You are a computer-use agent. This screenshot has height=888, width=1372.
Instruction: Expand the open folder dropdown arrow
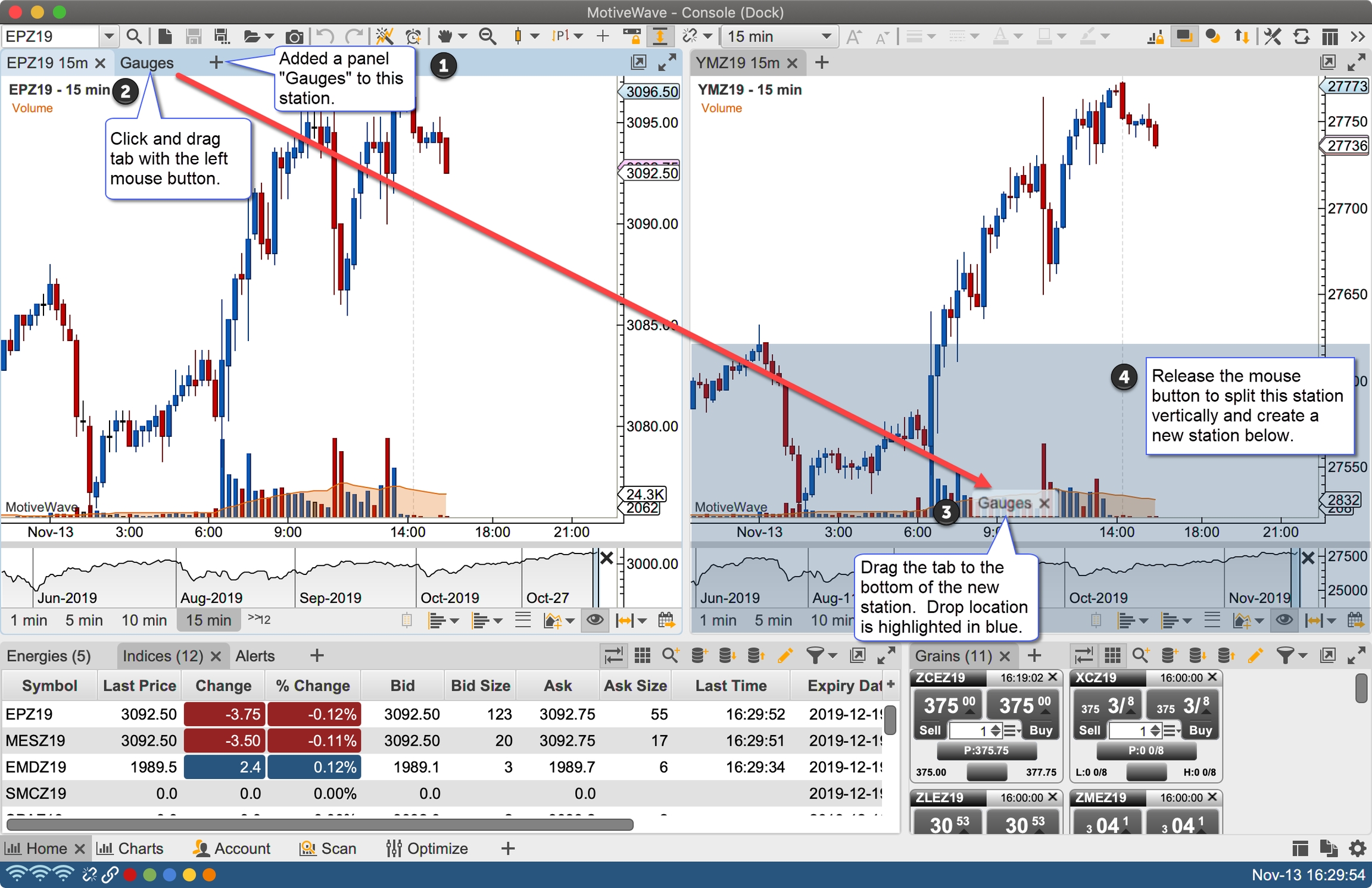coord(269,36)
